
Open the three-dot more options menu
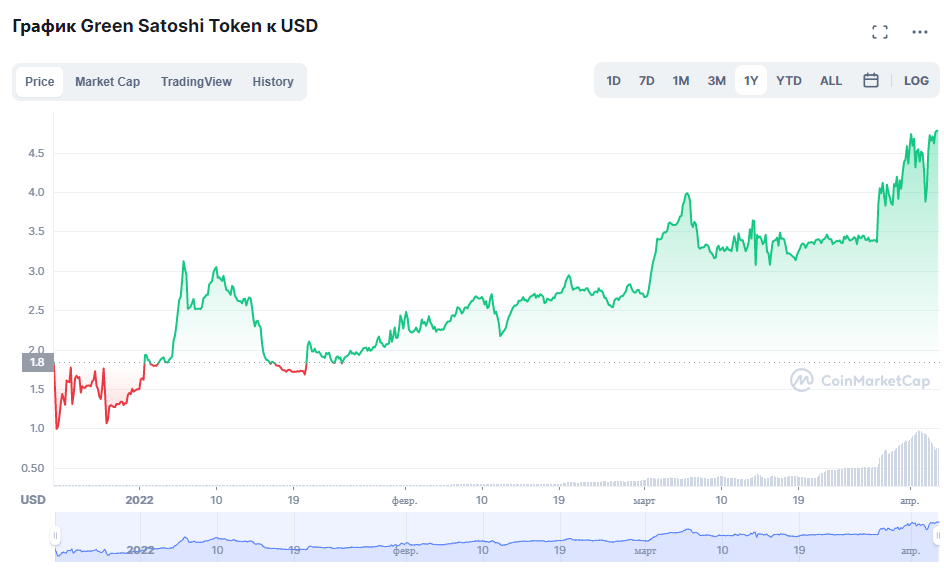(920, 32)
